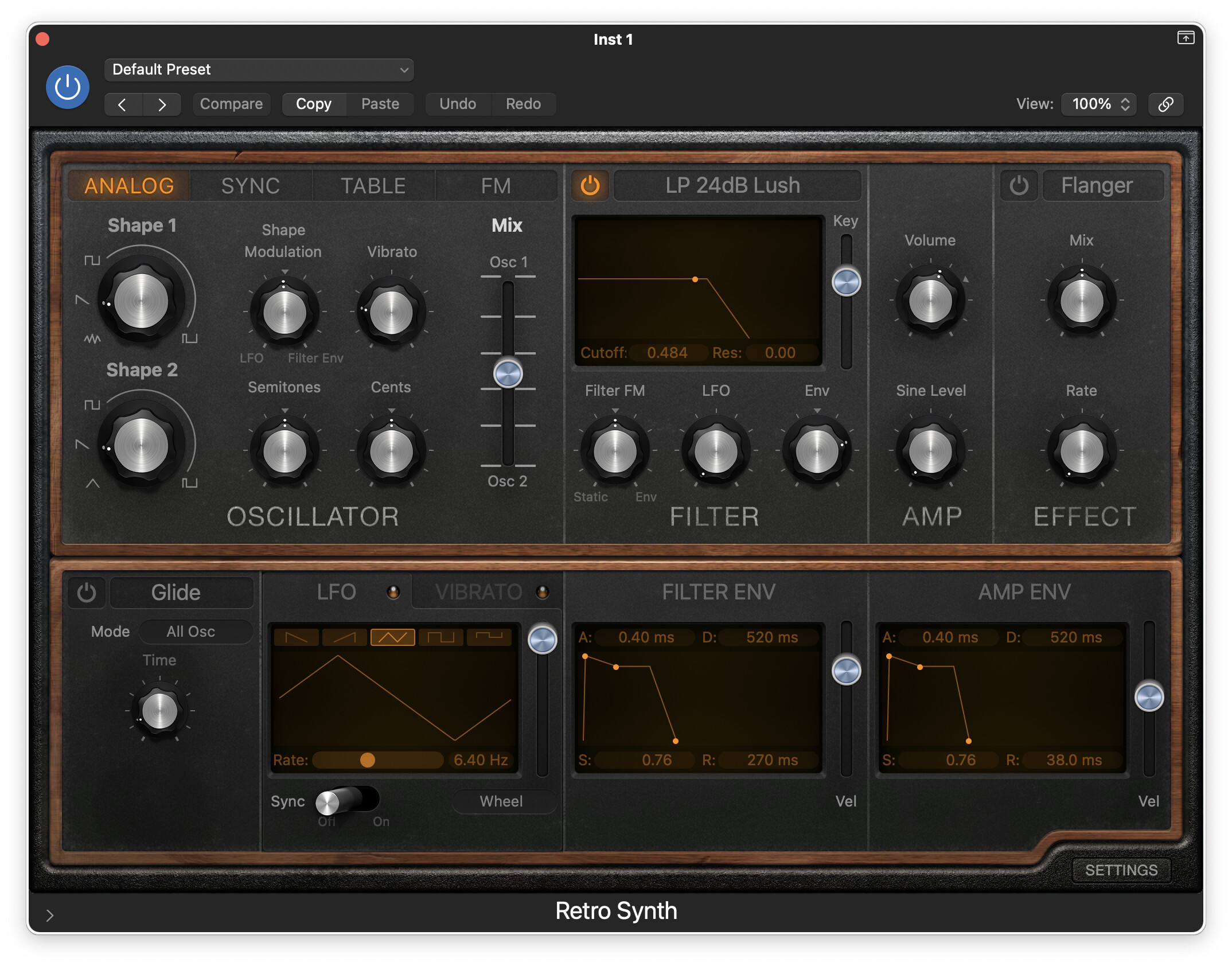Enable the Glide power button
Image resolution: width=1232 pixels, height=966 pixels.
tap(87, 592)
